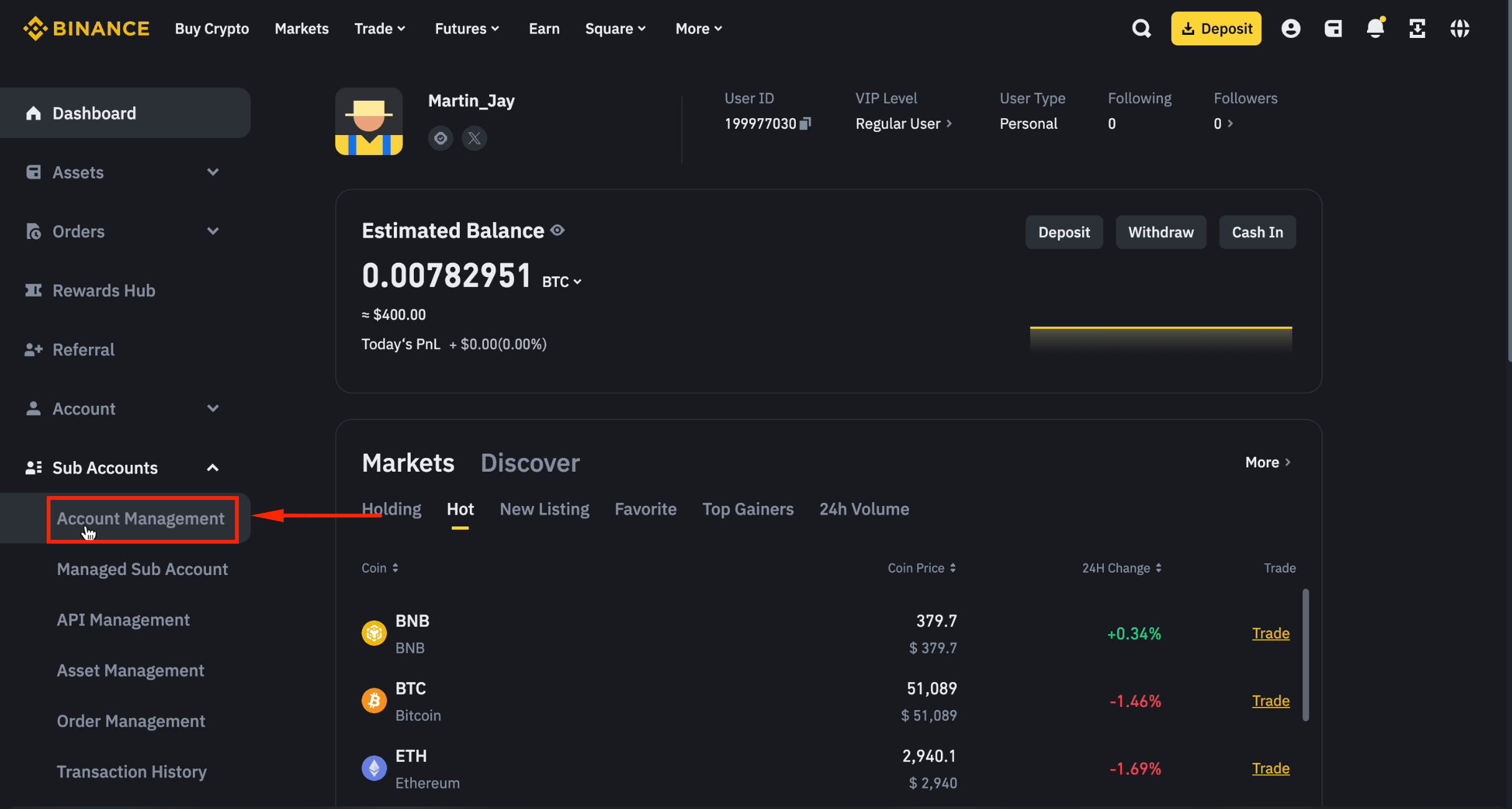Switch to the New Listing tab
The width and height of the screenshot is (1512, 809).
(544, 508)
